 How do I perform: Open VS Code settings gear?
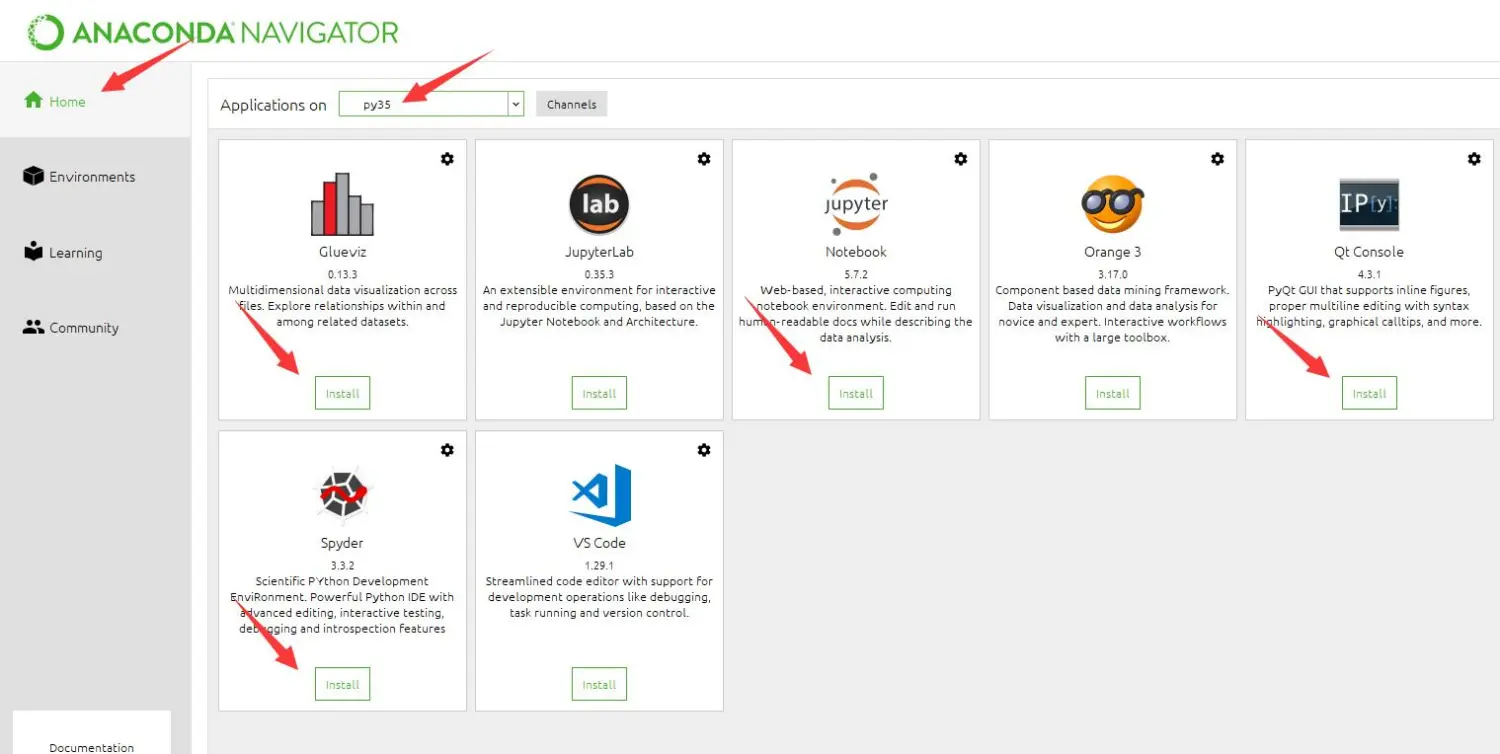pos(704,450)
